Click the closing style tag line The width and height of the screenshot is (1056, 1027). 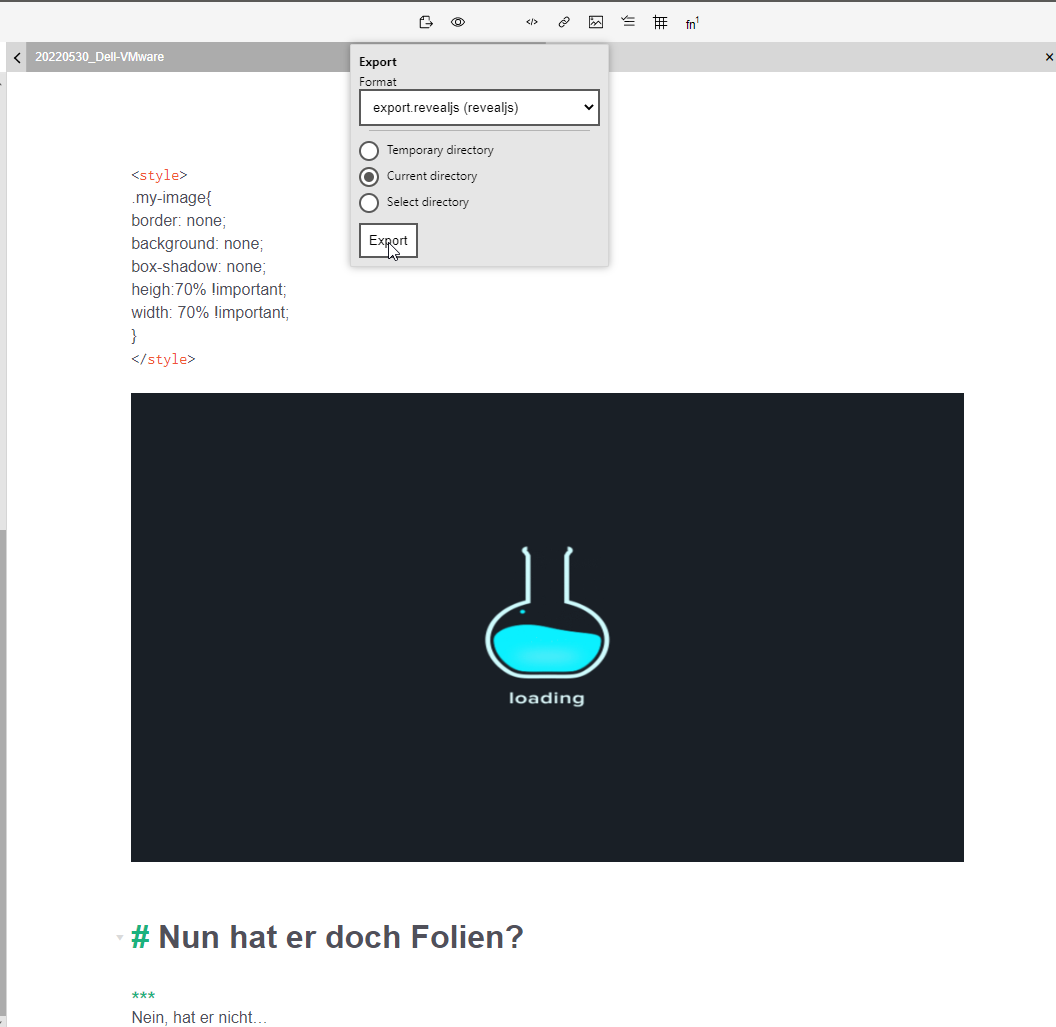(164, 359)
